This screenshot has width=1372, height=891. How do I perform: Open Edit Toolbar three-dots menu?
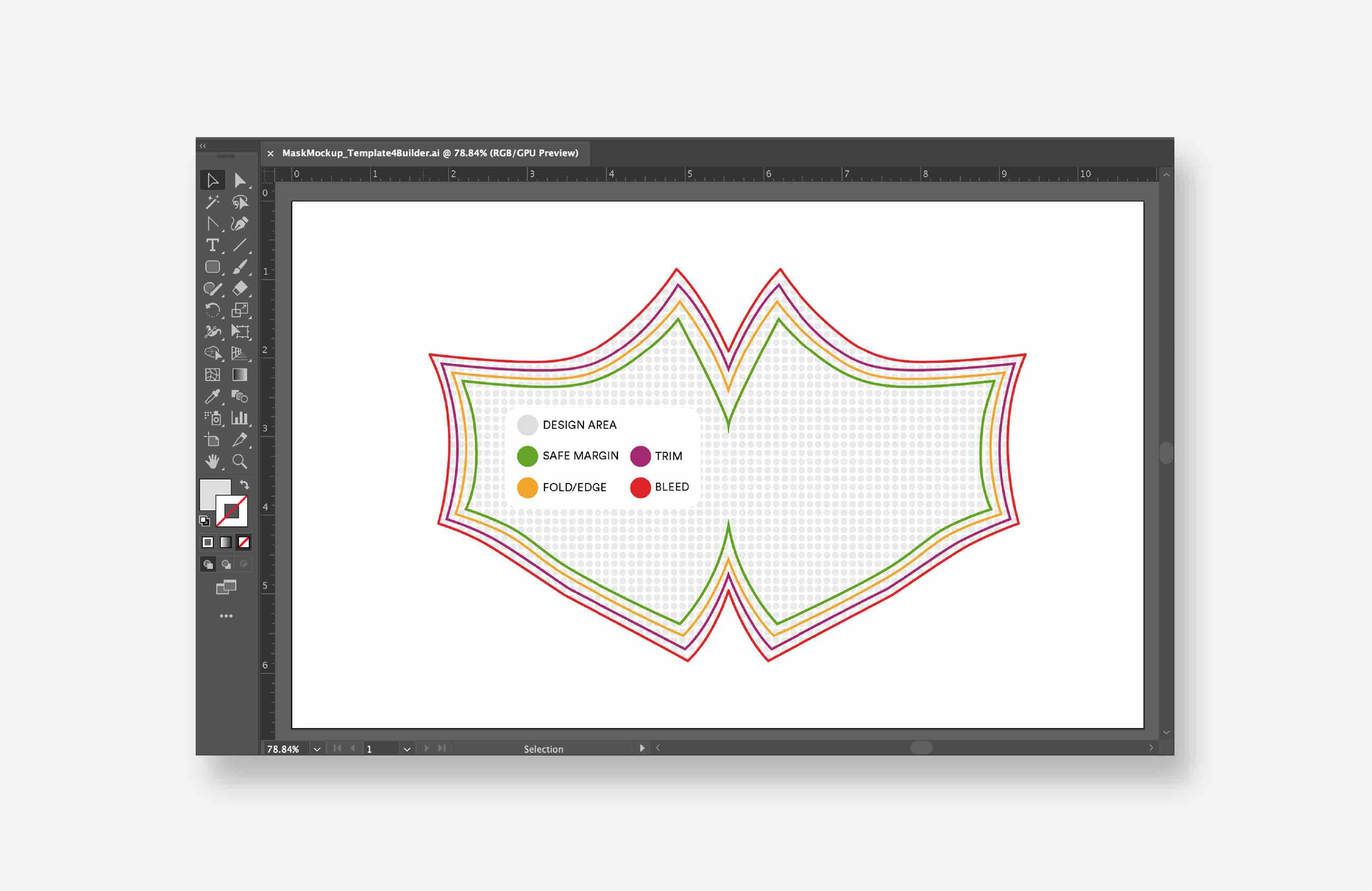pos(226,616)
